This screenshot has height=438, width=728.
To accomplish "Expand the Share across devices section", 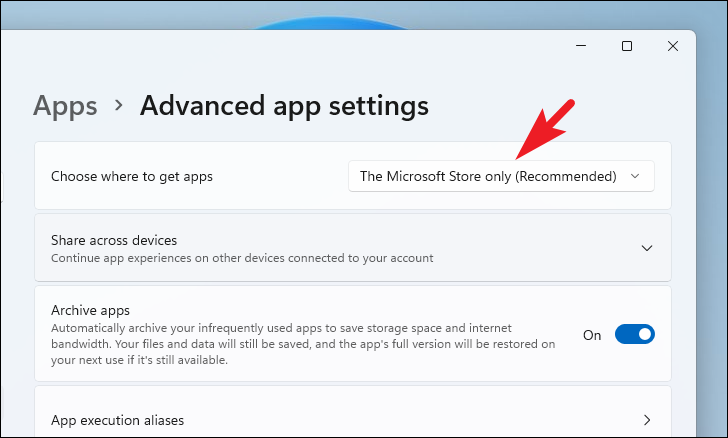I will point(647,248).
